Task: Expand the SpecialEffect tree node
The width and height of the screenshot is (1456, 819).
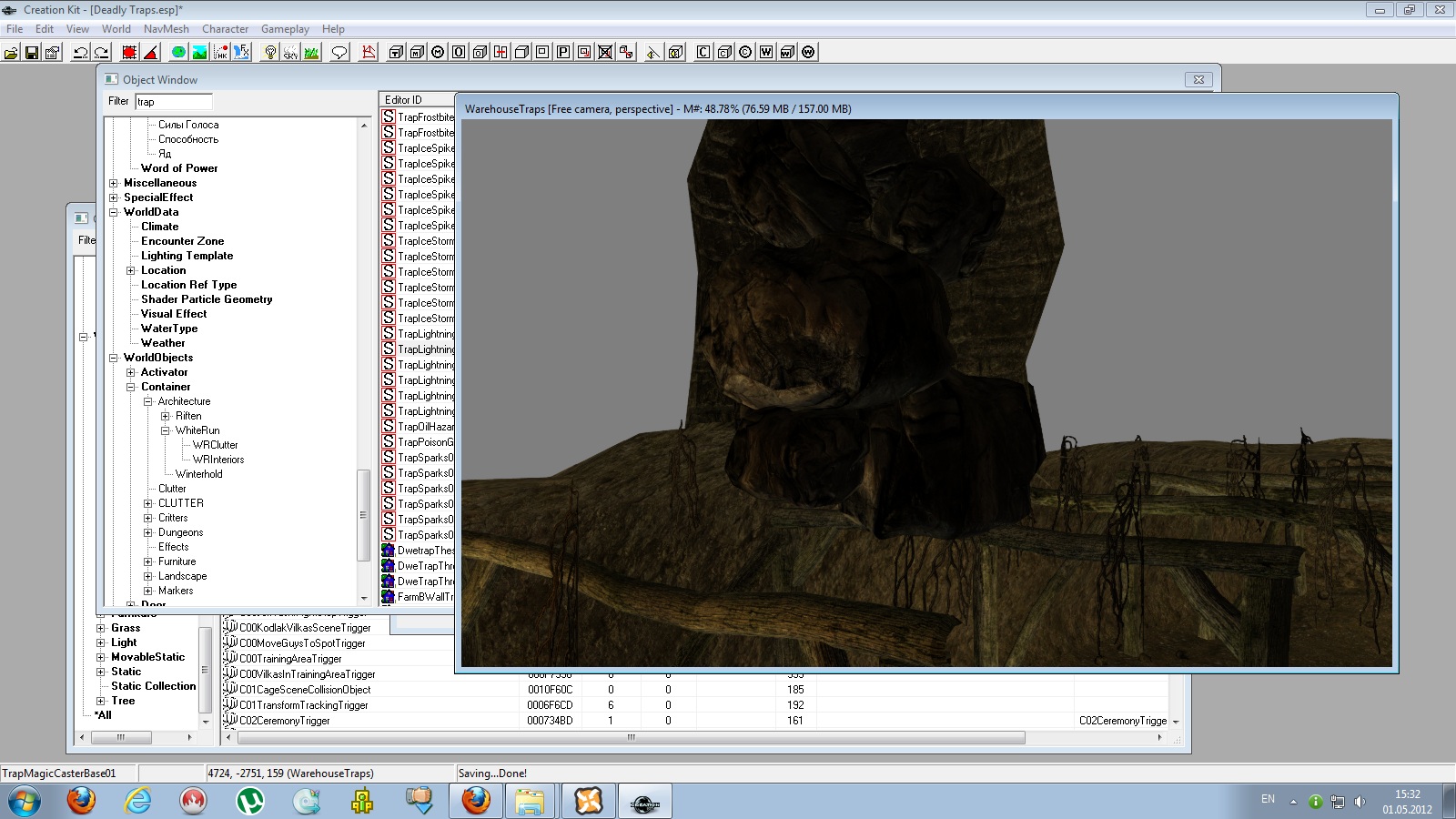Action: click(x=114, y=197)
